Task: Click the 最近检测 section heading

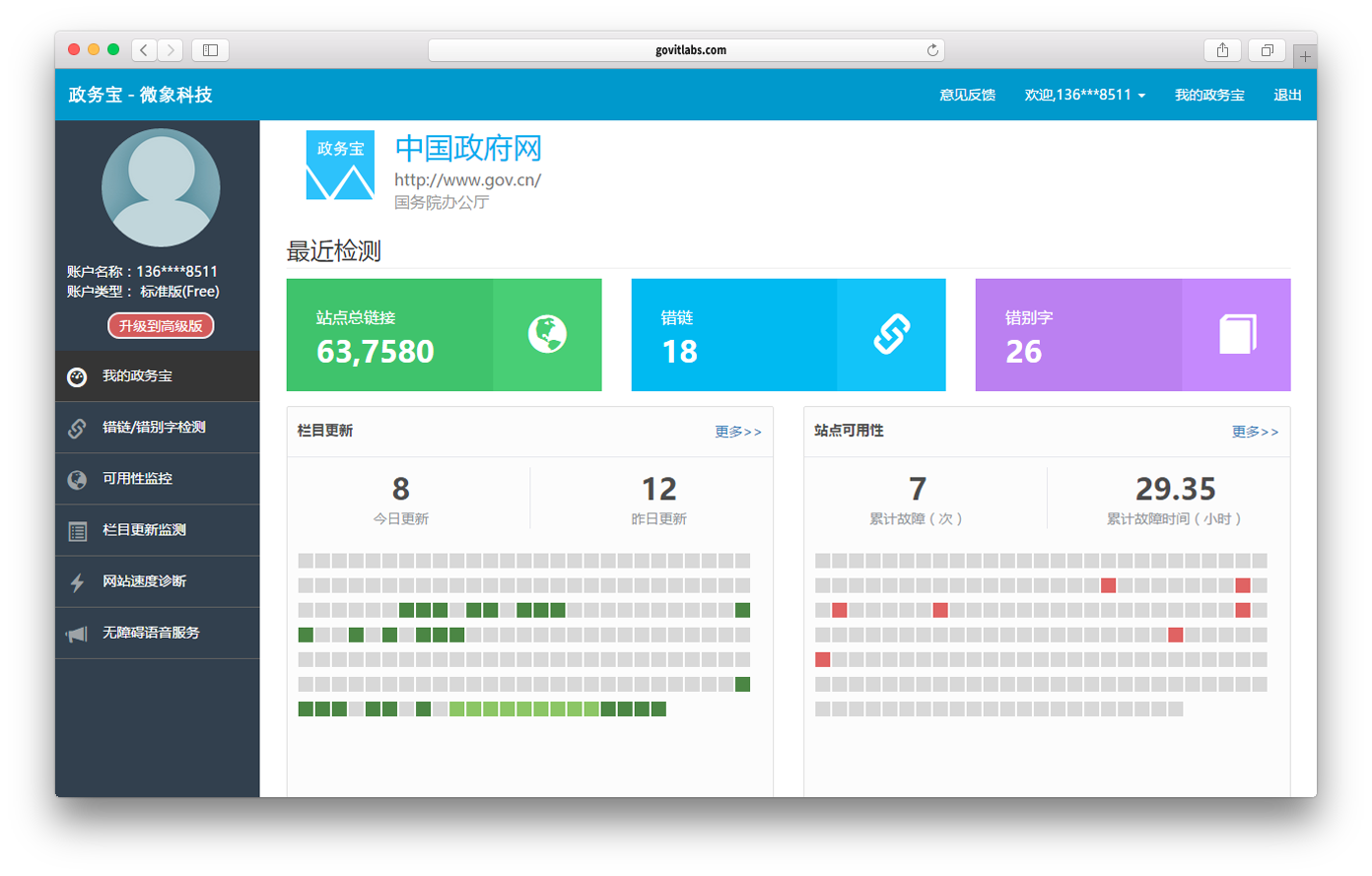Action: pyautogui.click(x=333, y=251)
